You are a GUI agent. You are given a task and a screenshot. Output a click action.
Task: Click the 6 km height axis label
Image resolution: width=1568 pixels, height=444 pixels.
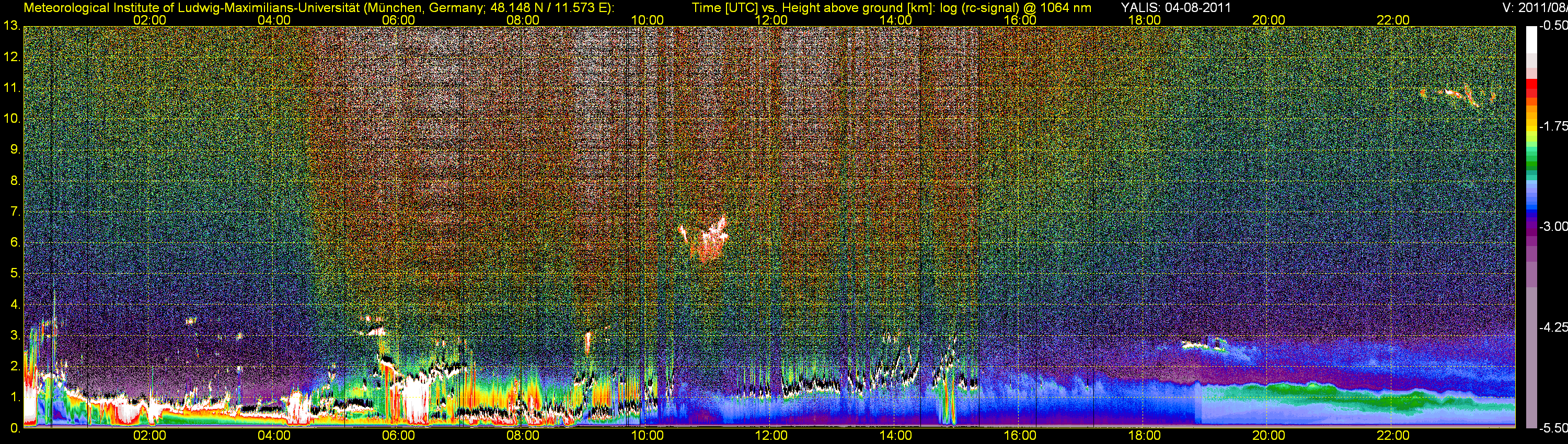point(15,243)
